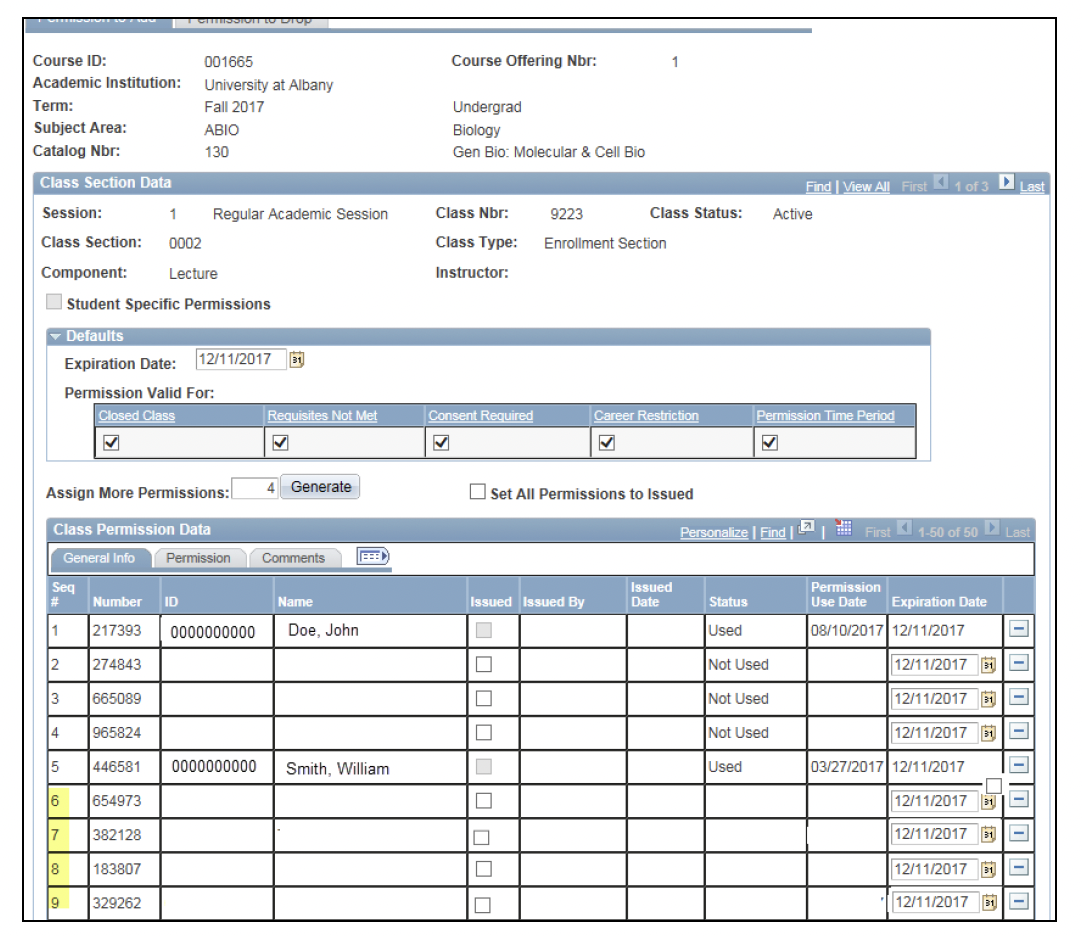Click View All link in Class Section

866,187
